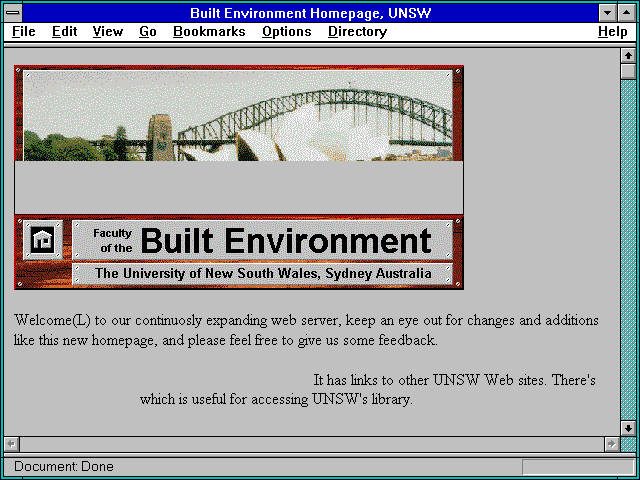Screen dimensions: 640x480
Task: Open the File menu
Action: [x=24, y=31]
